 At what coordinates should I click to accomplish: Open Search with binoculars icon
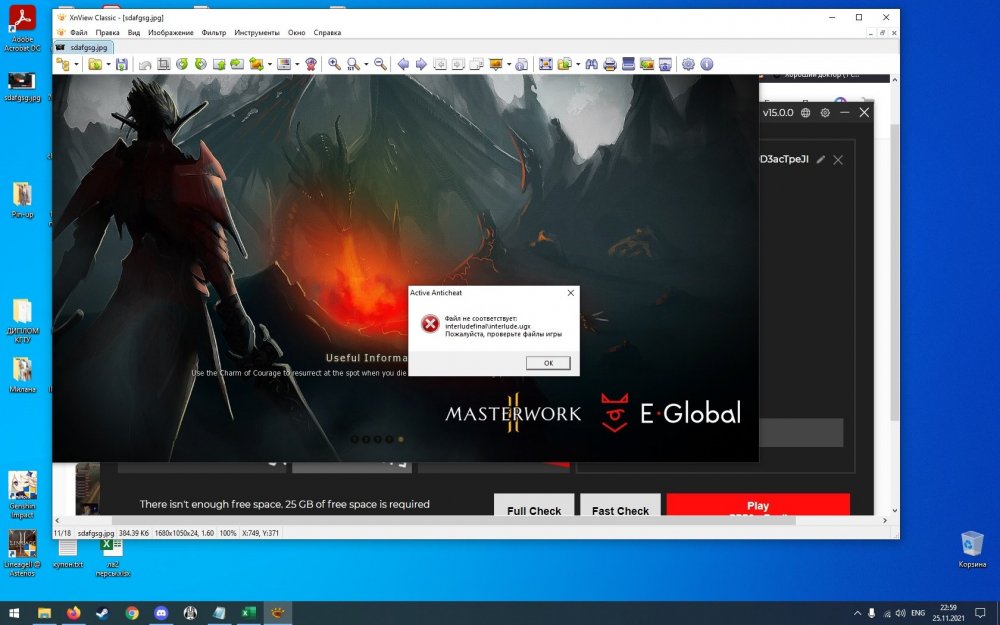click(x=590, y=64)
